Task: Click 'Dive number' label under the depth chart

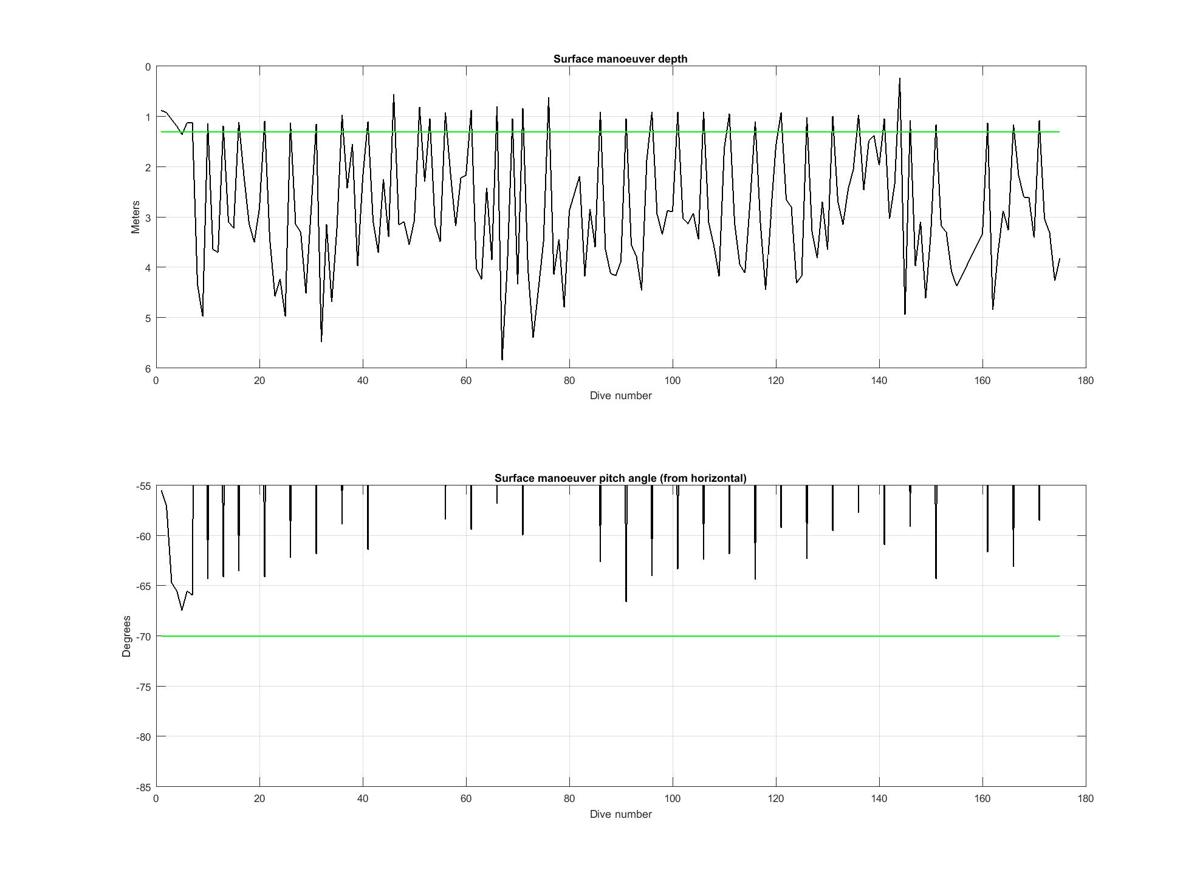Action: click(x=620, y=395)
